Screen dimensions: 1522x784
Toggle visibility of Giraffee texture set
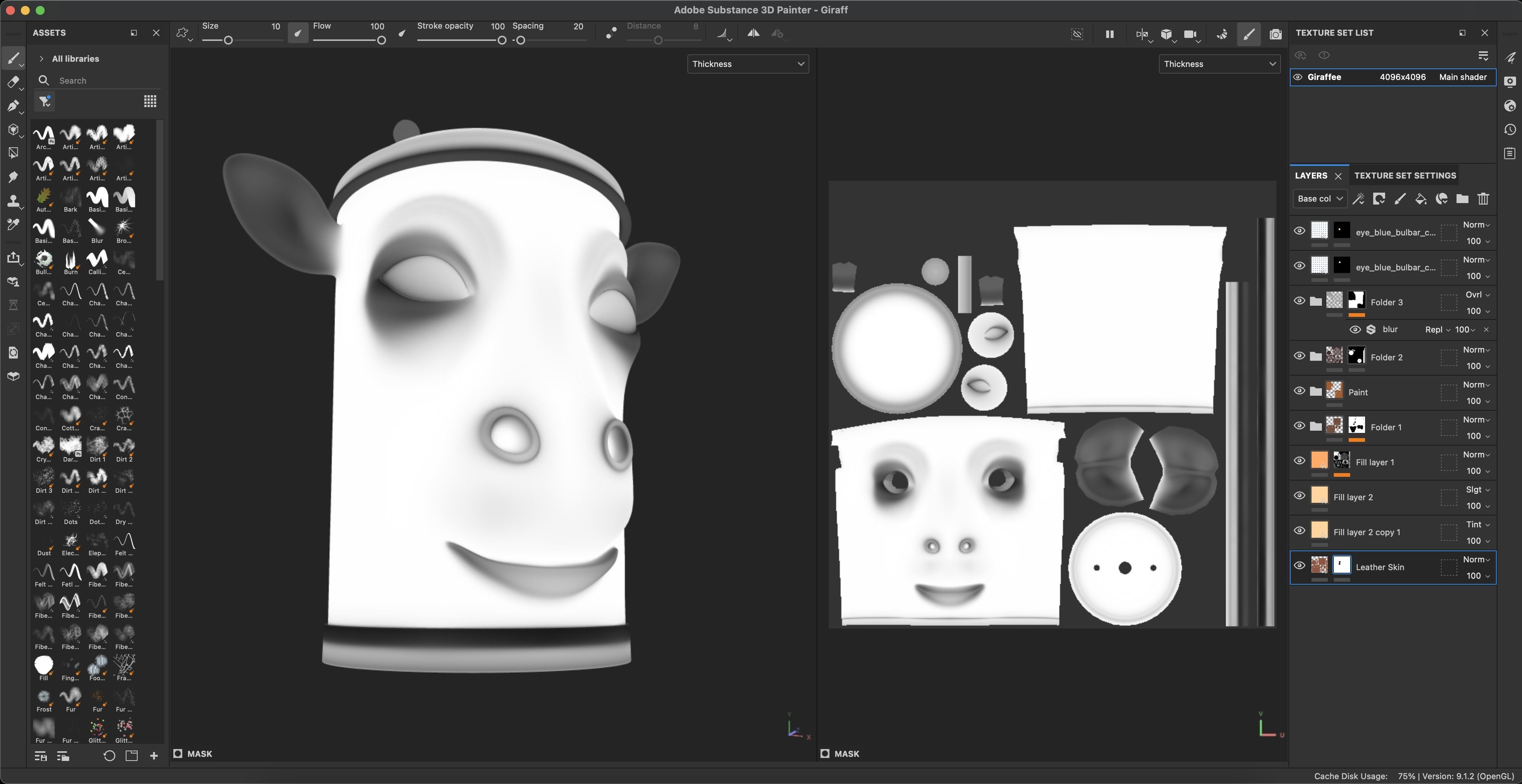pyautogui.click(x=1297, y=77)
